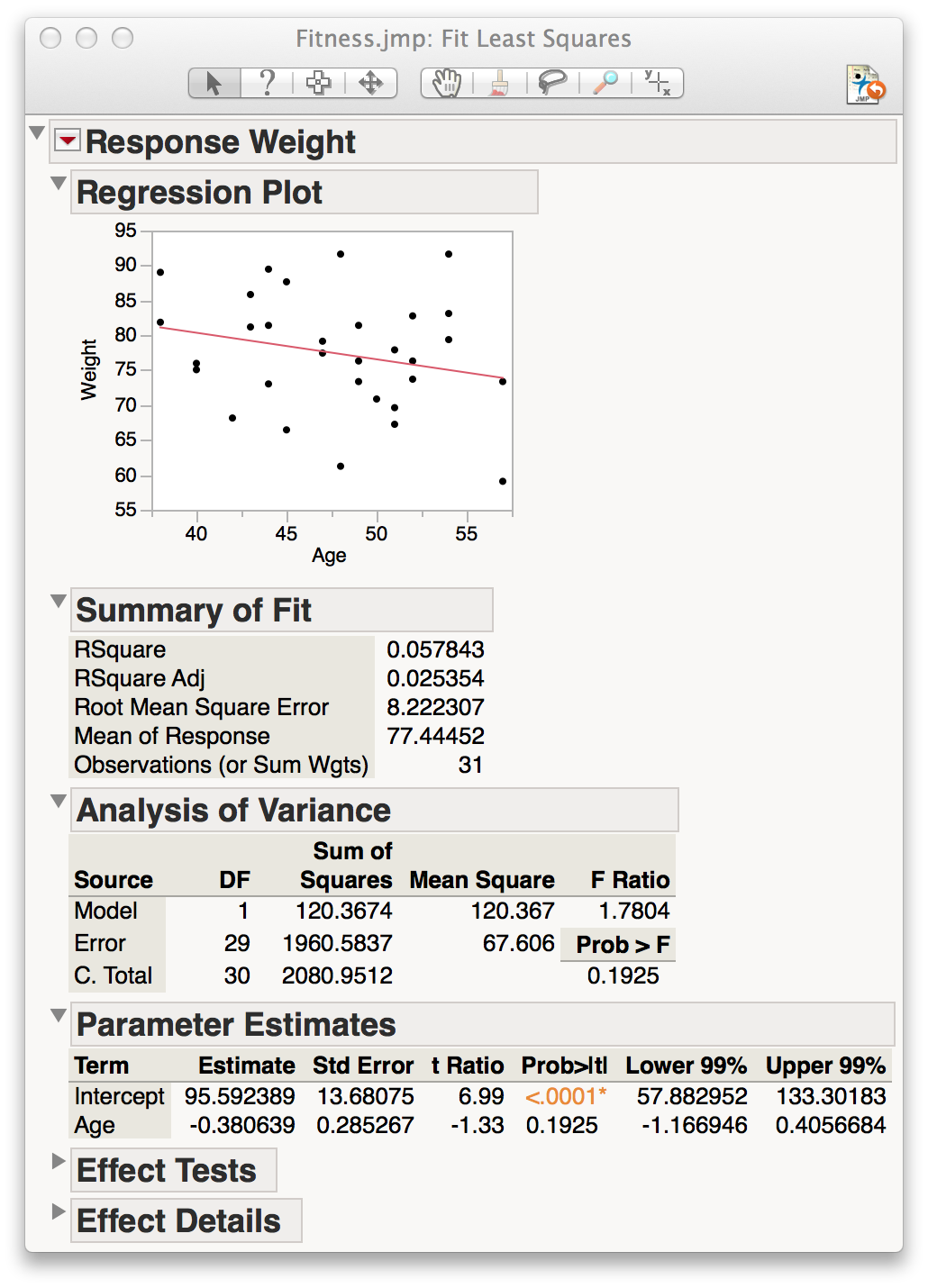Activate the brush tool
This screenshot has height=1288, width=928.
(x=499, y=84)
